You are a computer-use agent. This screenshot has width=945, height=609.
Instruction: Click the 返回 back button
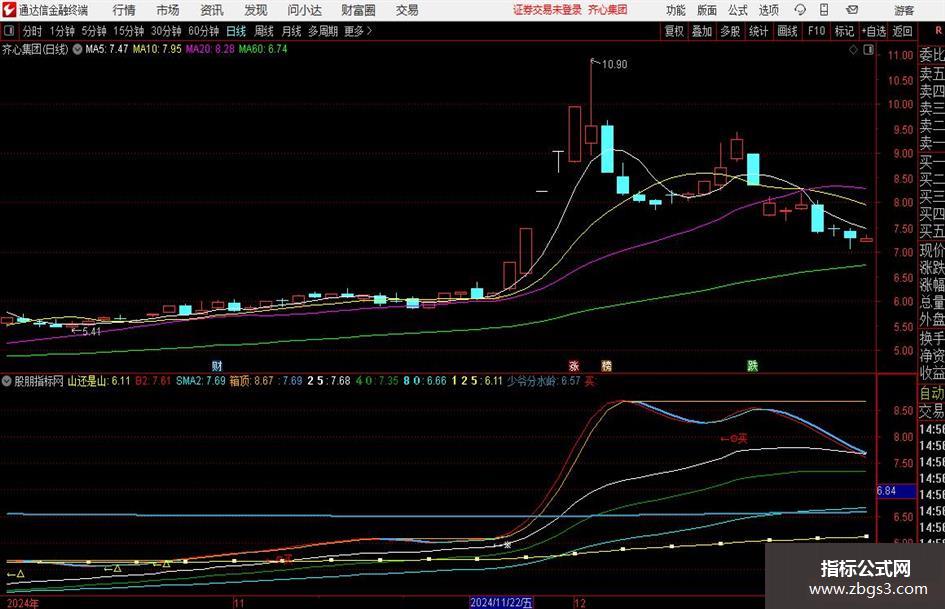[x=902, y=31]
